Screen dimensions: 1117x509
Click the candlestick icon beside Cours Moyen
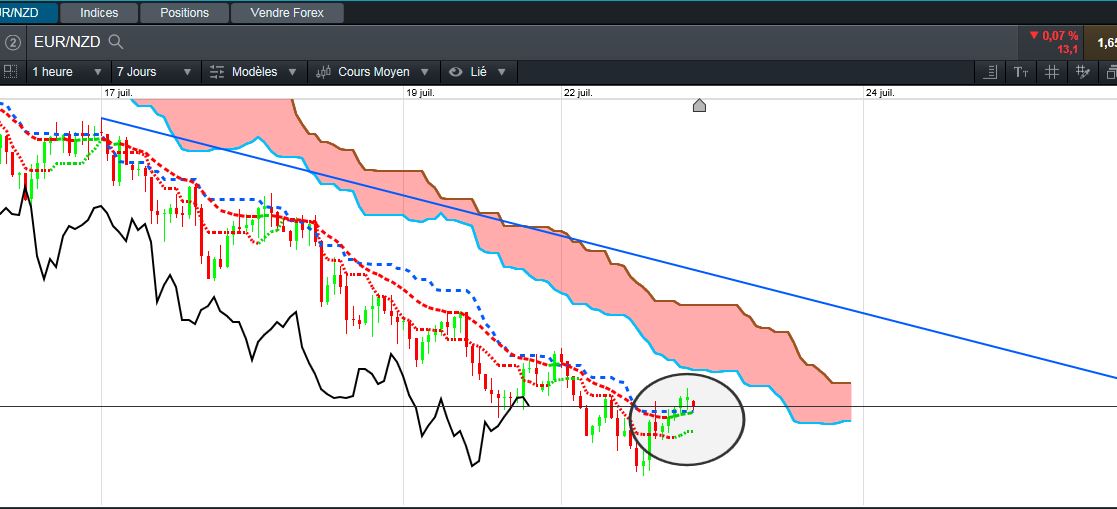pyautogui.click(x=323, y=72)
